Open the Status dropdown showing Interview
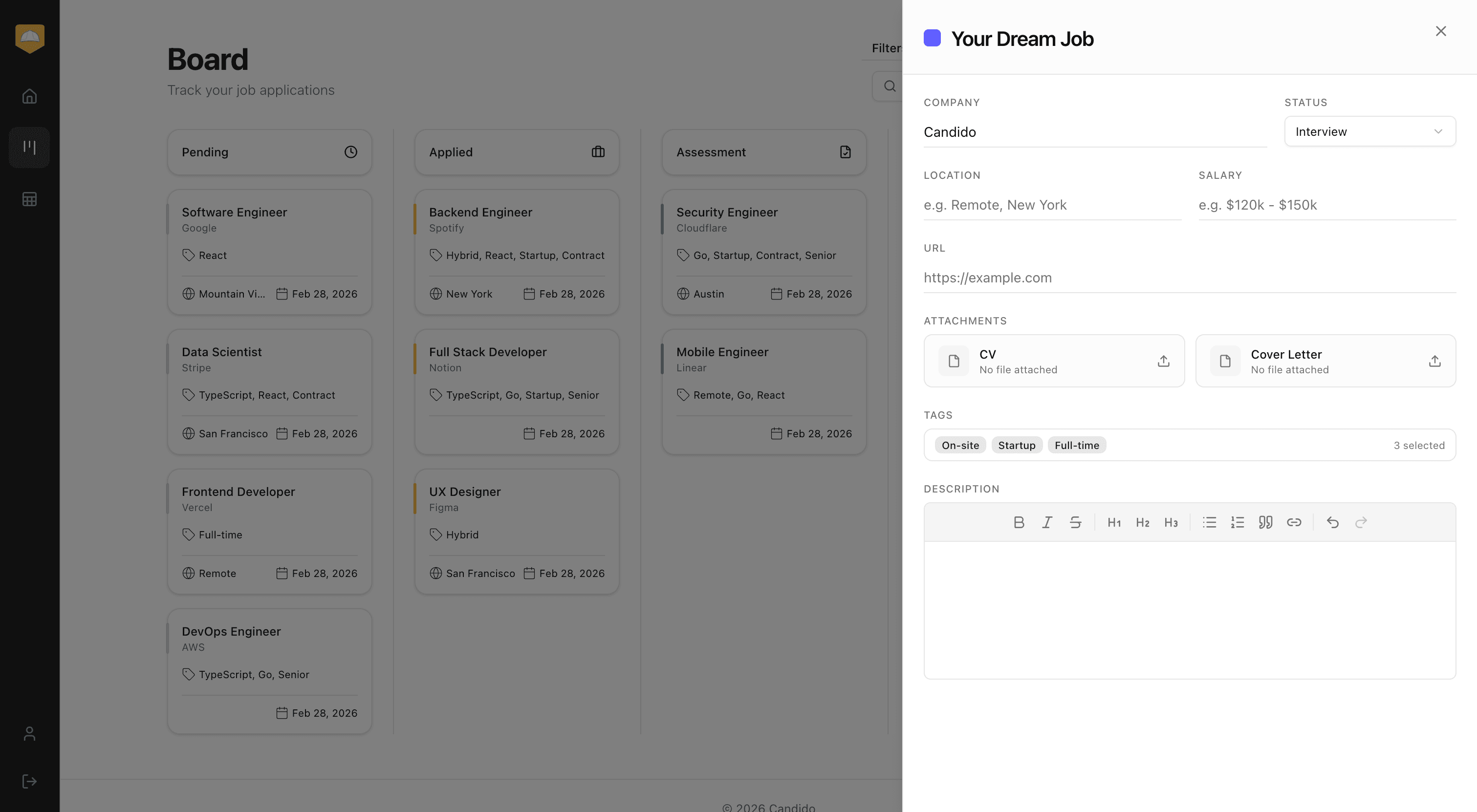Image resolution: width=1477 pixels, height=812 pixels. pyautogui.click(x=1370, y=131)
